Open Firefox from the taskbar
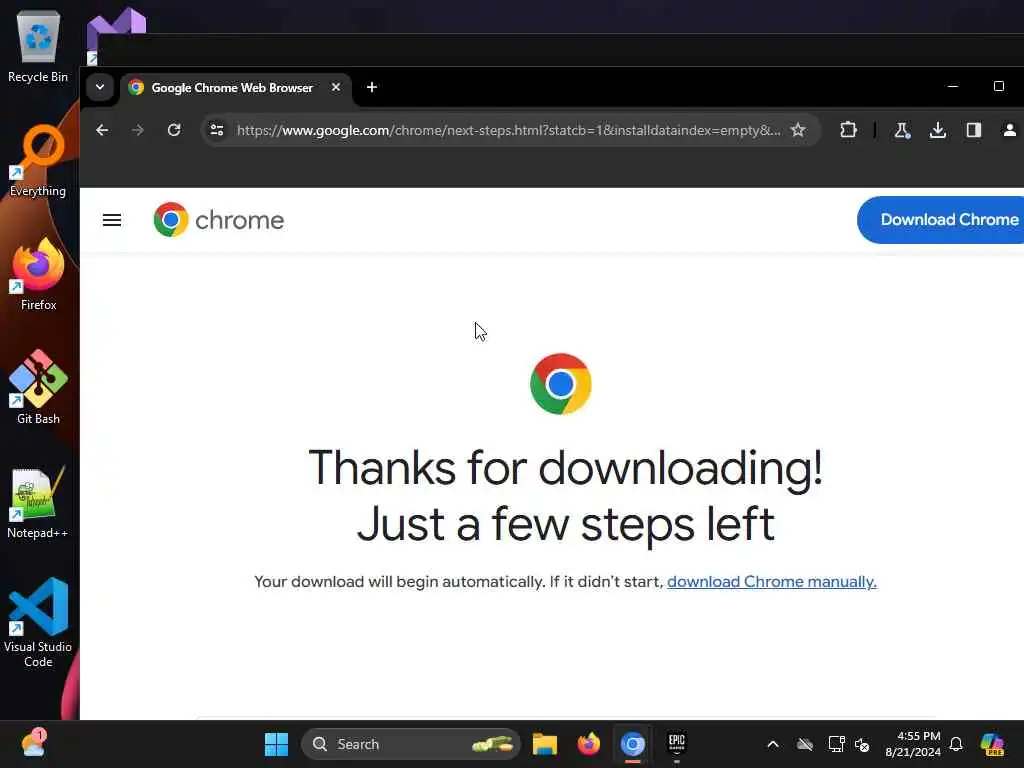This screenshot has height=768, width=1024. click(x=588, y=744)
